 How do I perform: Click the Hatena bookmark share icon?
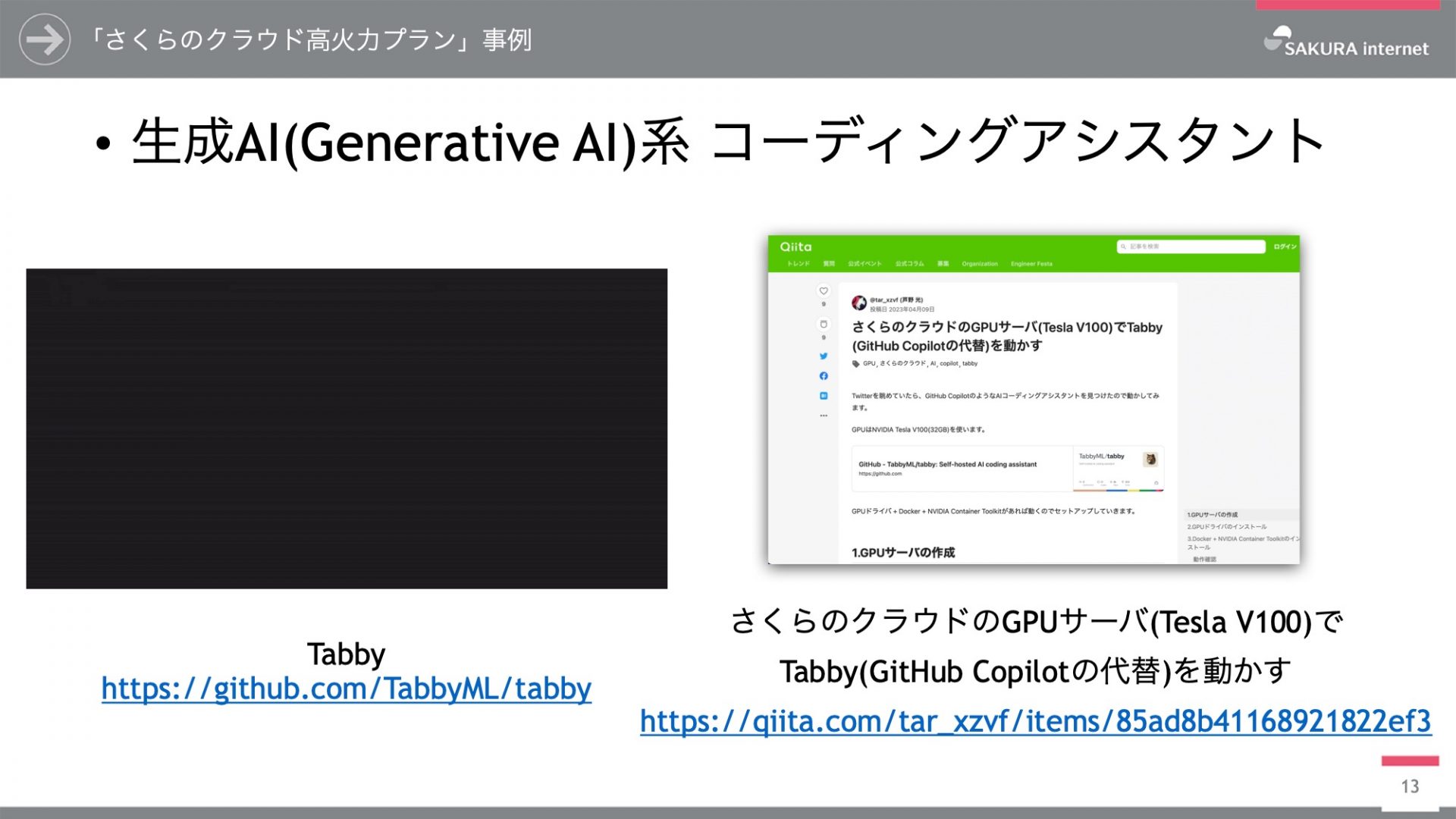tap(824, 396)
